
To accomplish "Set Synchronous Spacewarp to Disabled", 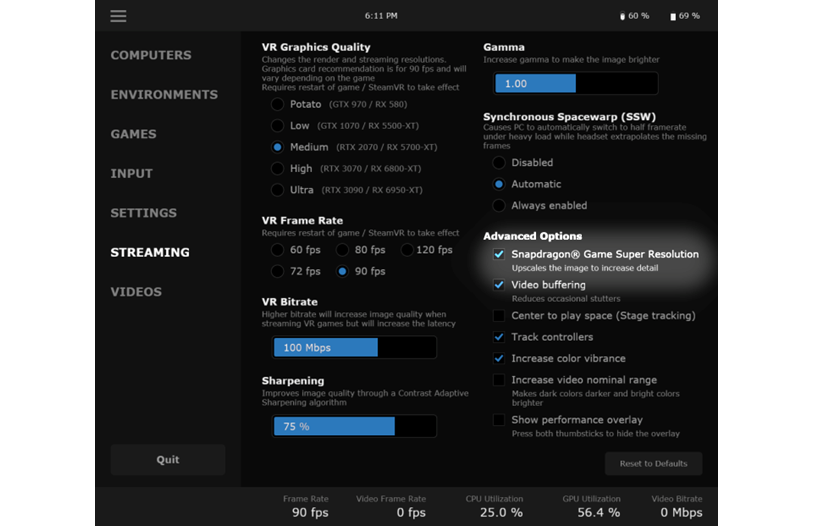I will (x=499, y=162).
